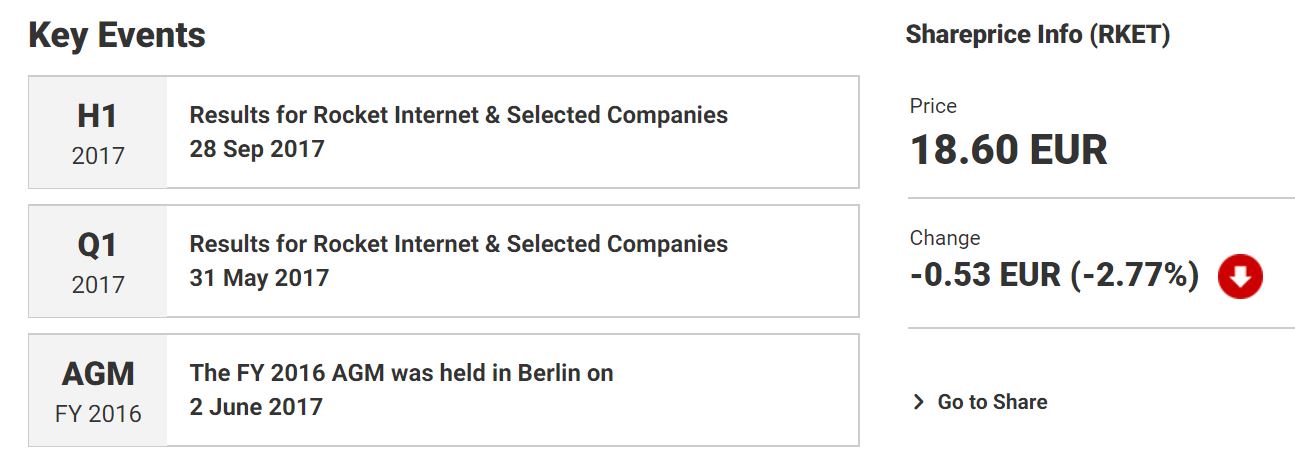Select the FY 2016 AGM Berlin description
The height and width of the screenshot is (457, 1295).
[x=401, y=373]
